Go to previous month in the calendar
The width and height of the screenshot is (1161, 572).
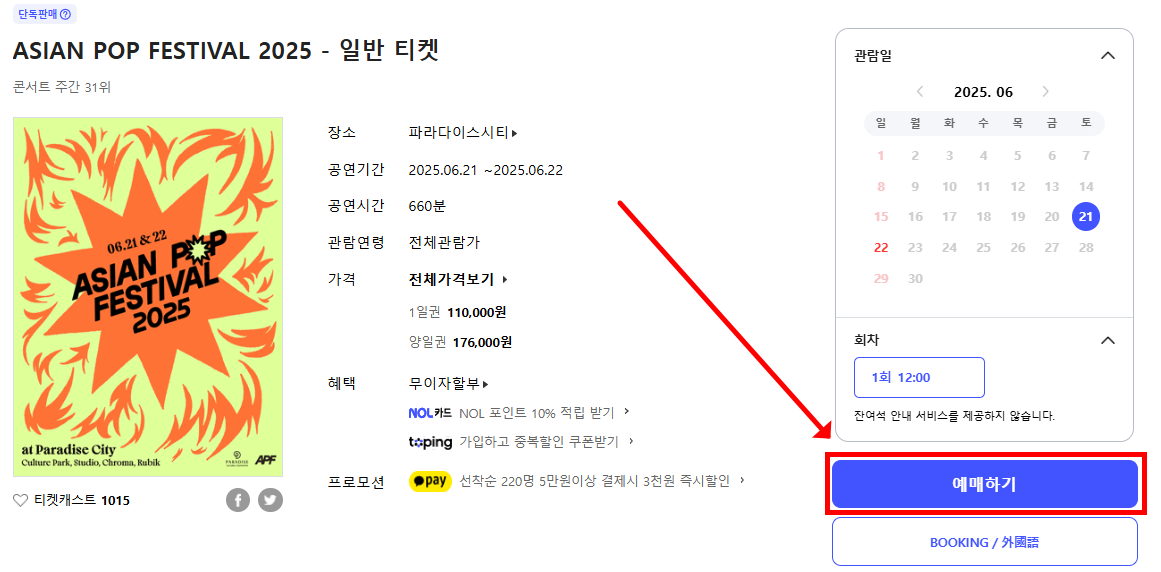[x=920, y=92]
